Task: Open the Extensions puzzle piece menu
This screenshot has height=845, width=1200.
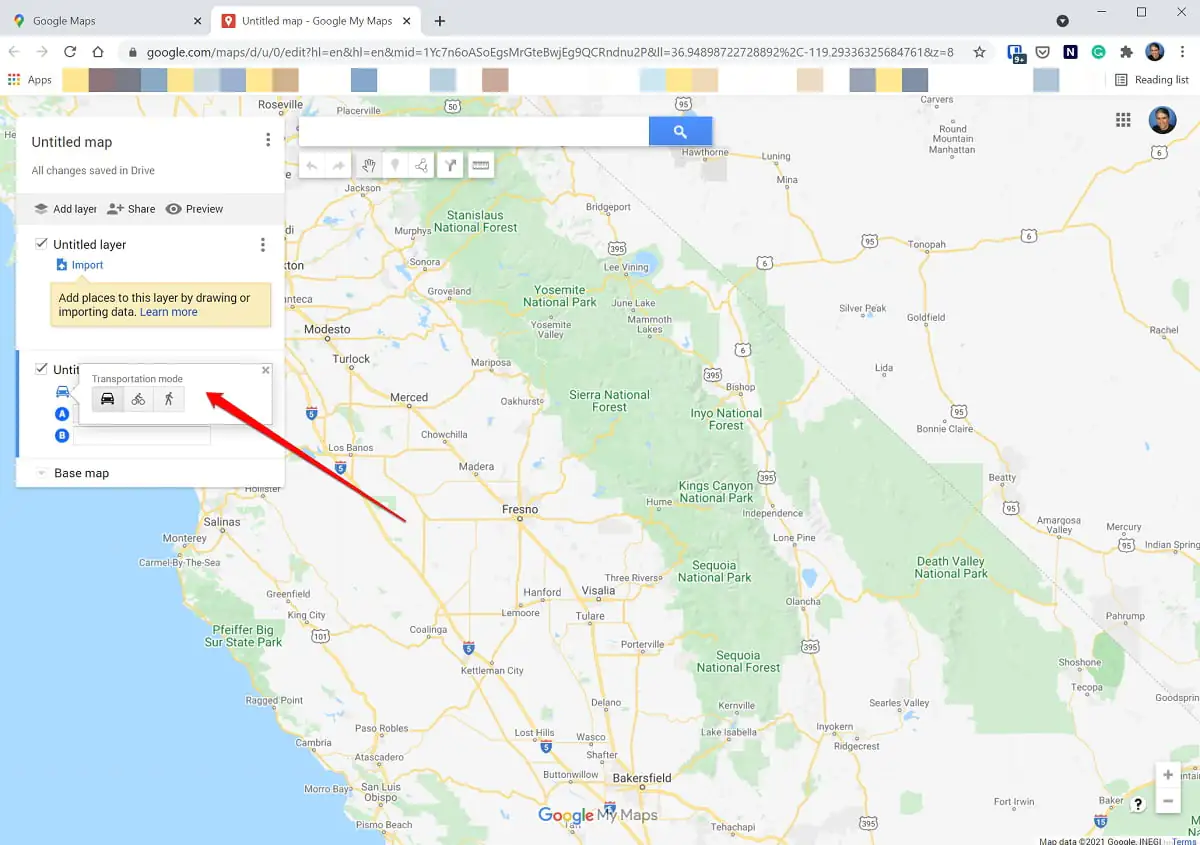Action: [x=1126, y=52]
